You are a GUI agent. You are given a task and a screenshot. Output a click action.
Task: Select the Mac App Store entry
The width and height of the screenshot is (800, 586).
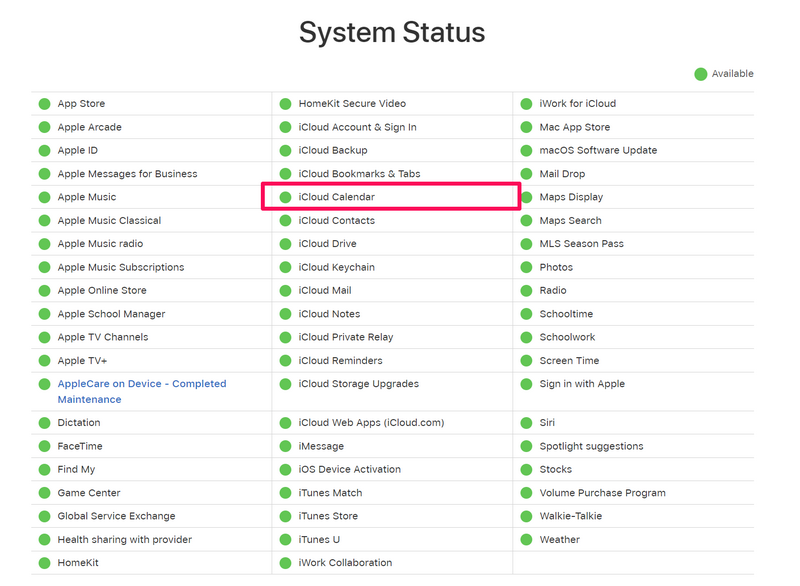click(x=574, y=127)
